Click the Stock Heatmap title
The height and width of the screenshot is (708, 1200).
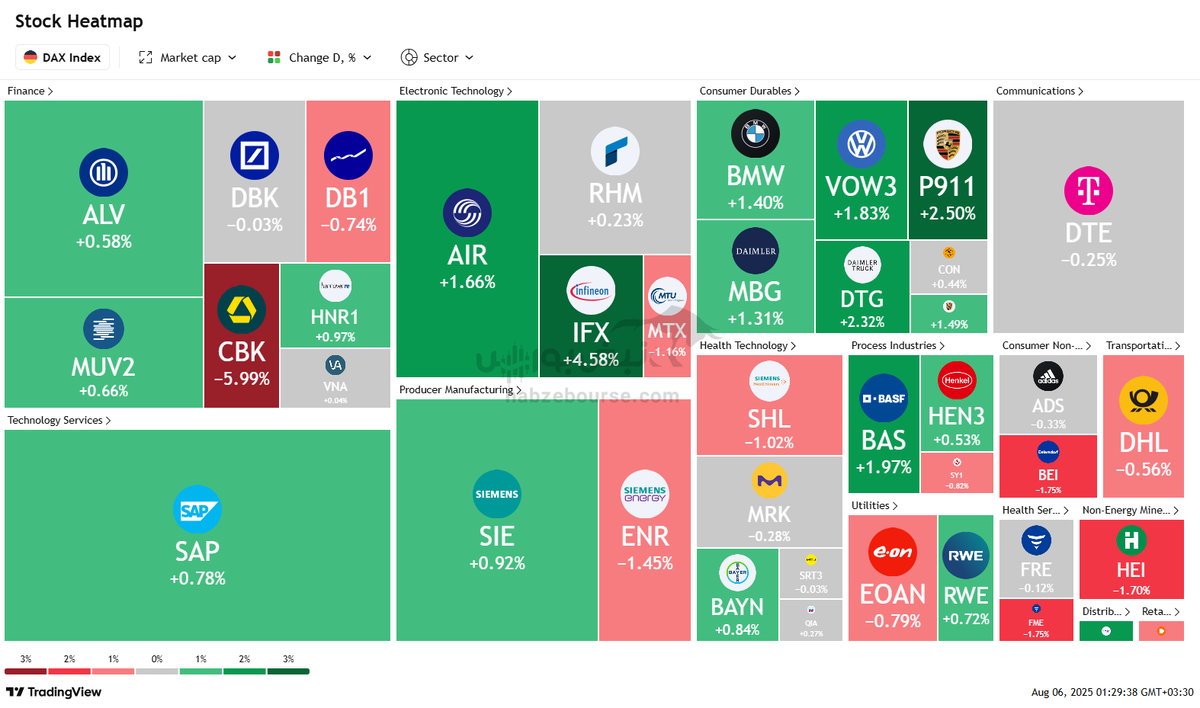point(79,21)
